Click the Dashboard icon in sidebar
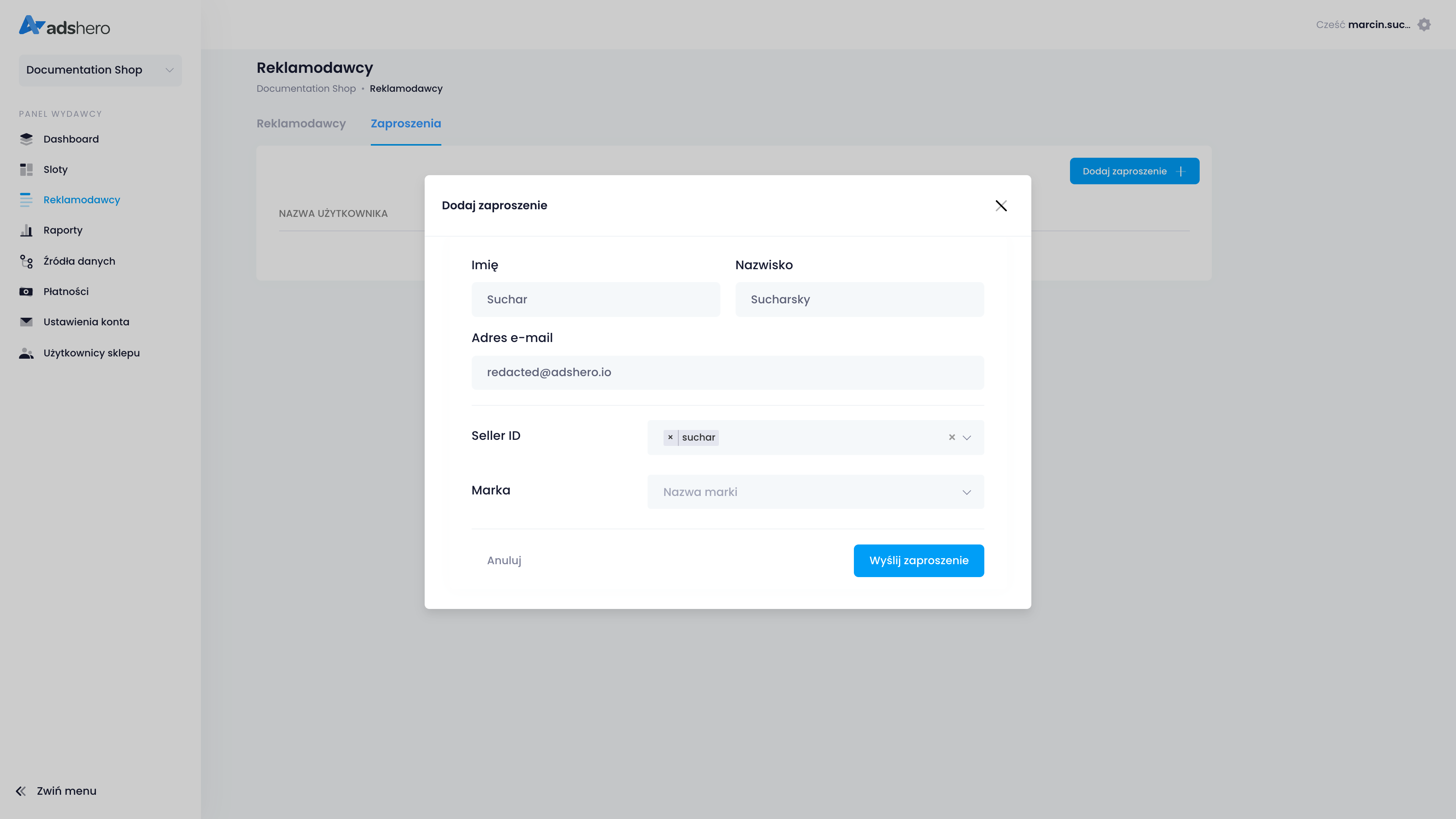This screenshot has width=1456, height=819. click(26, 139)
